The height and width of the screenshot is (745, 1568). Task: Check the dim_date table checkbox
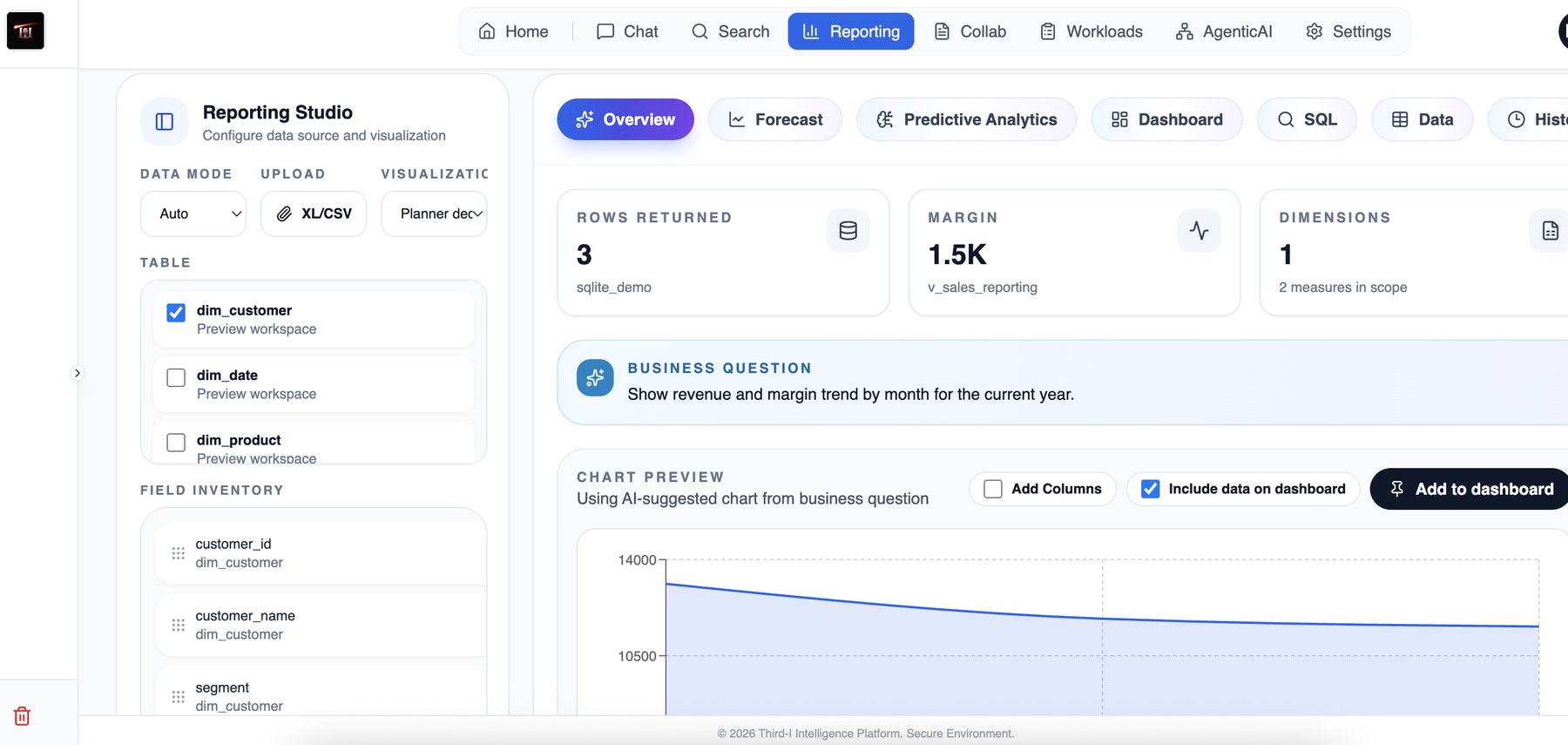pos(176,377)
